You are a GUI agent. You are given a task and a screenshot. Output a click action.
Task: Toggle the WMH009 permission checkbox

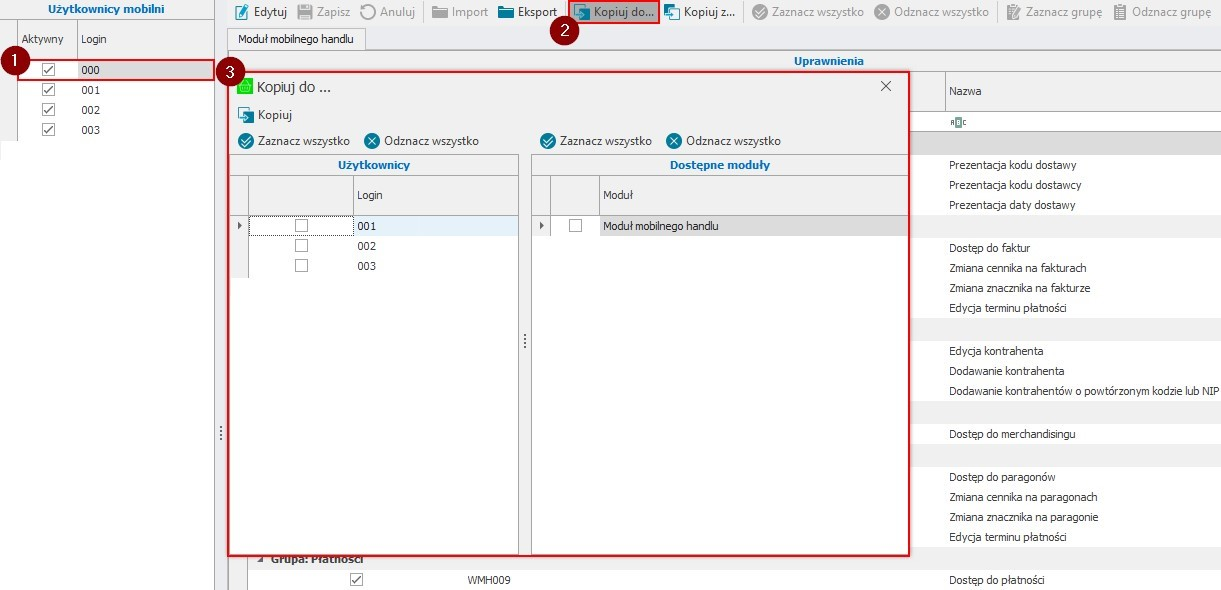coord(356,580)
